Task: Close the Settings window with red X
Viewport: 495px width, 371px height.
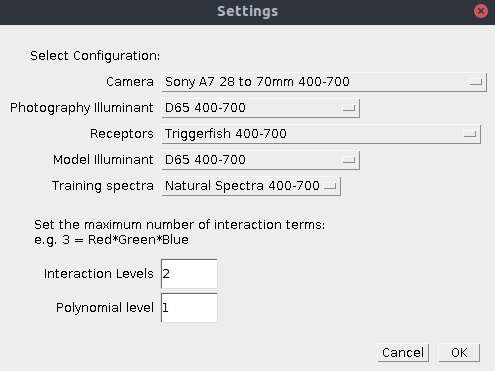Action: [481, 11]
